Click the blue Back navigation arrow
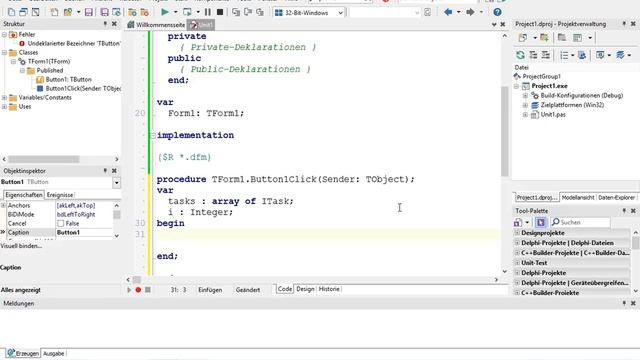640x360 pixels. point(448,12)
